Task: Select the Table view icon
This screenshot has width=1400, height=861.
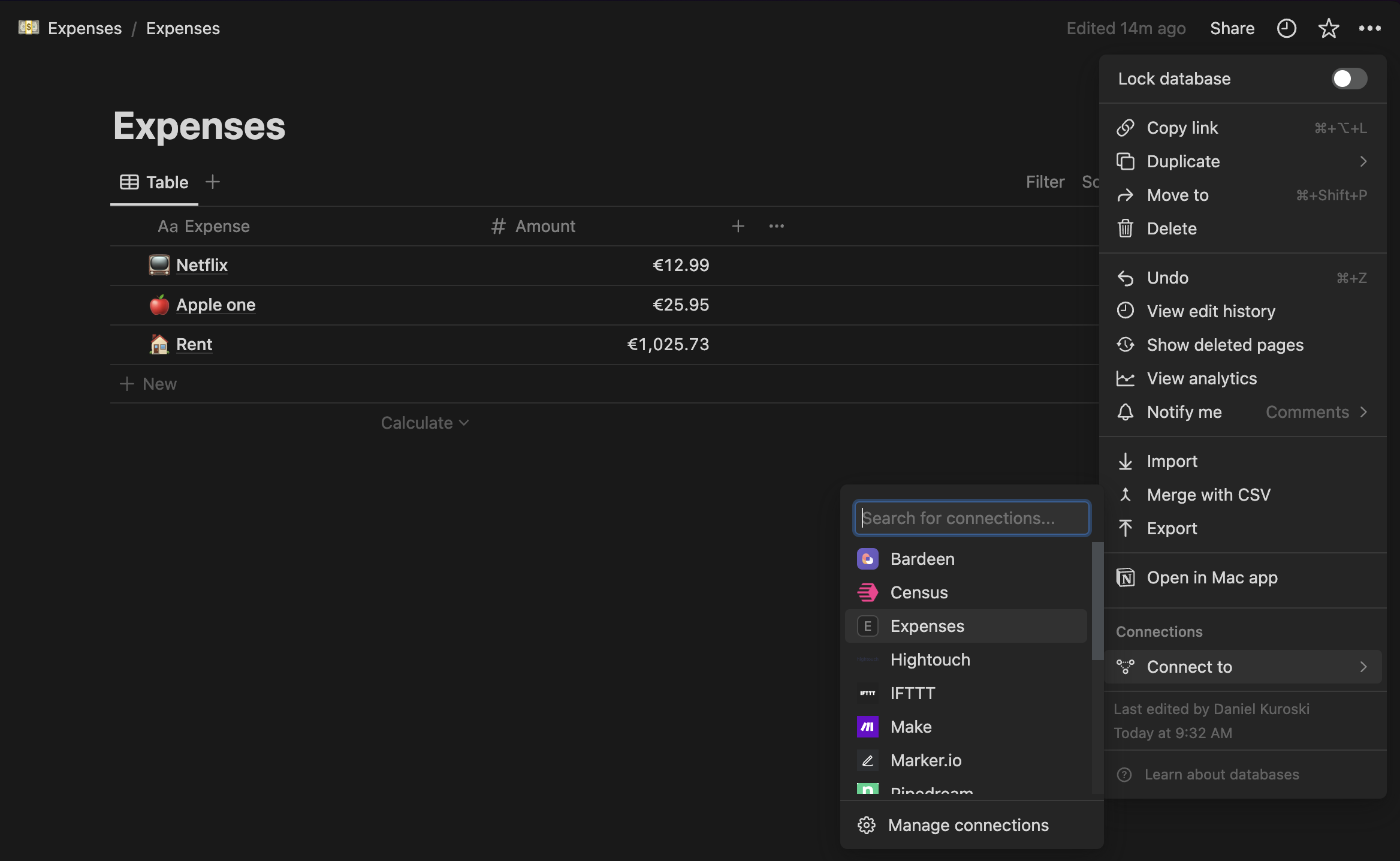Action: tap(129, 182)
